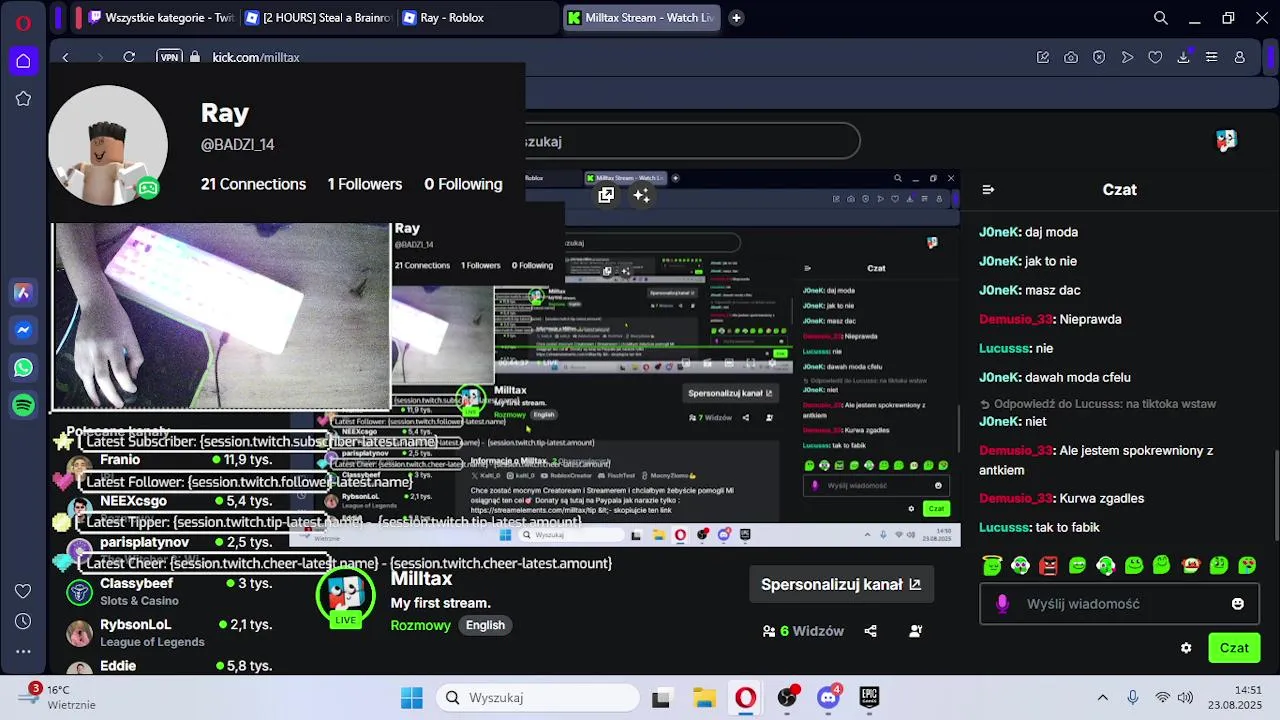Send message with green Czat button
Image resolution: width=1280 pixels, height=720 pixels.
[x=1234, y=648]
